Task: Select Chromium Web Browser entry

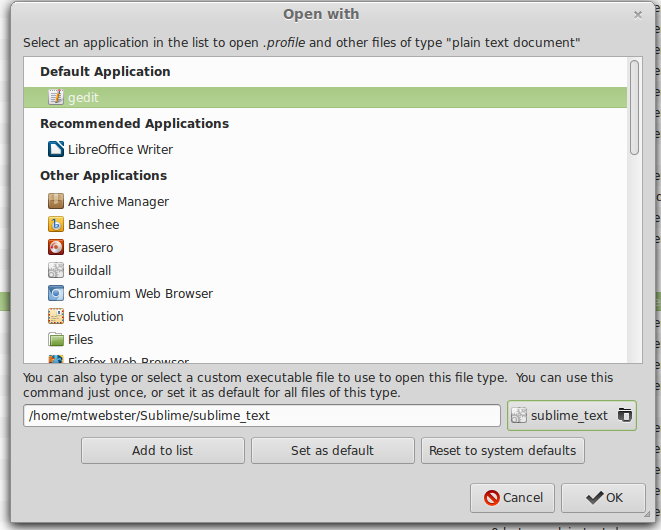Action: 325,293
